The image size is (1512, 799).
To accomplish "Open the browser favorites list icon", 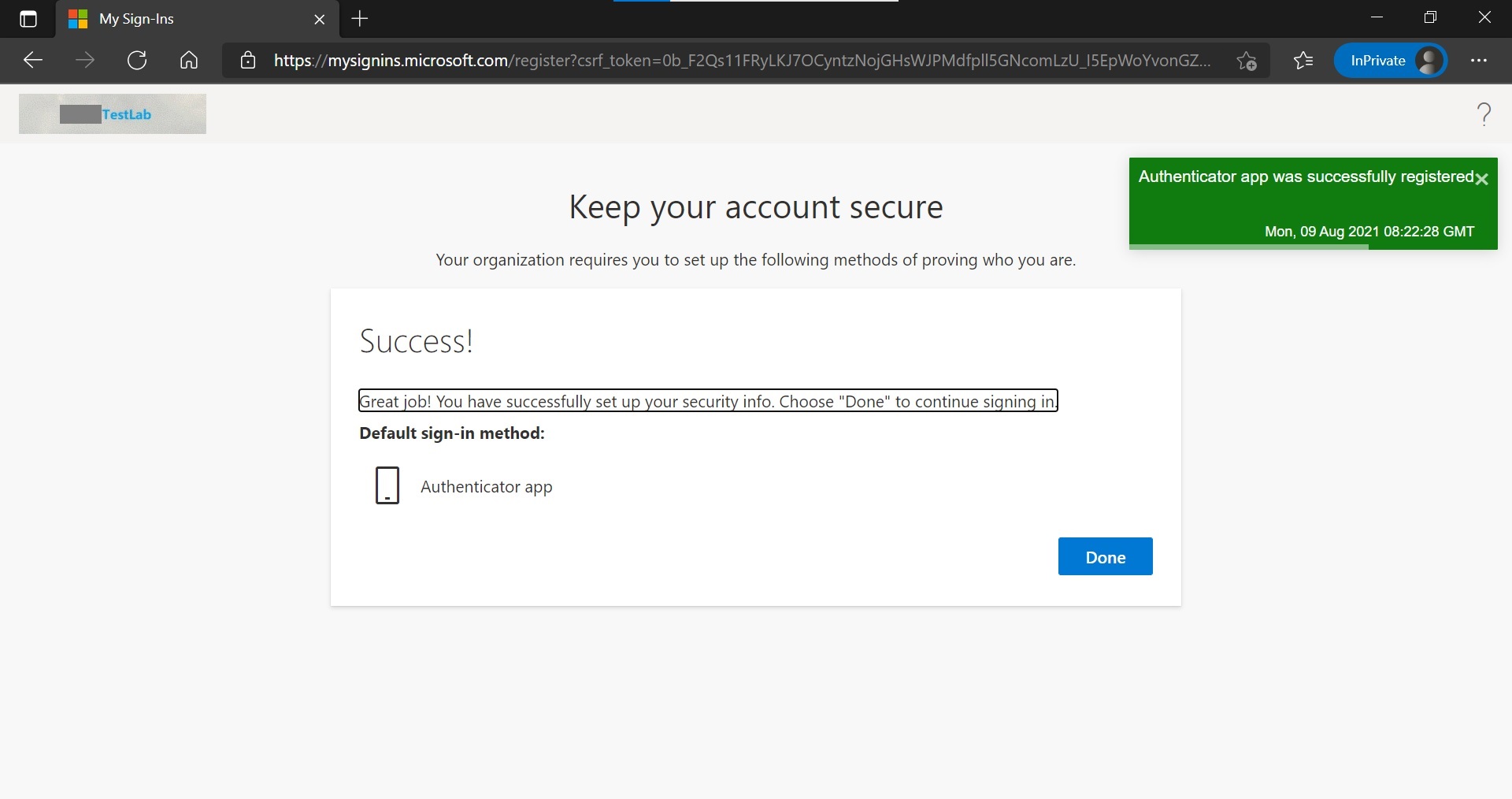I will point(1303,61).
